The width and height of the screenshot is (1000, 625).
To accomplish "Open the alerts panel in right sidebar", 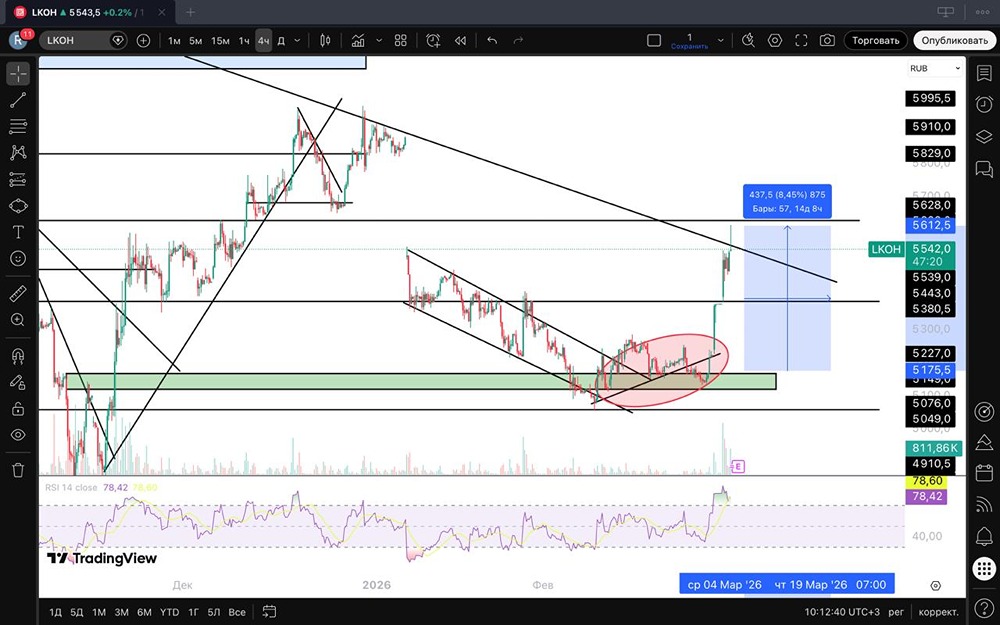I will [984, 105].
